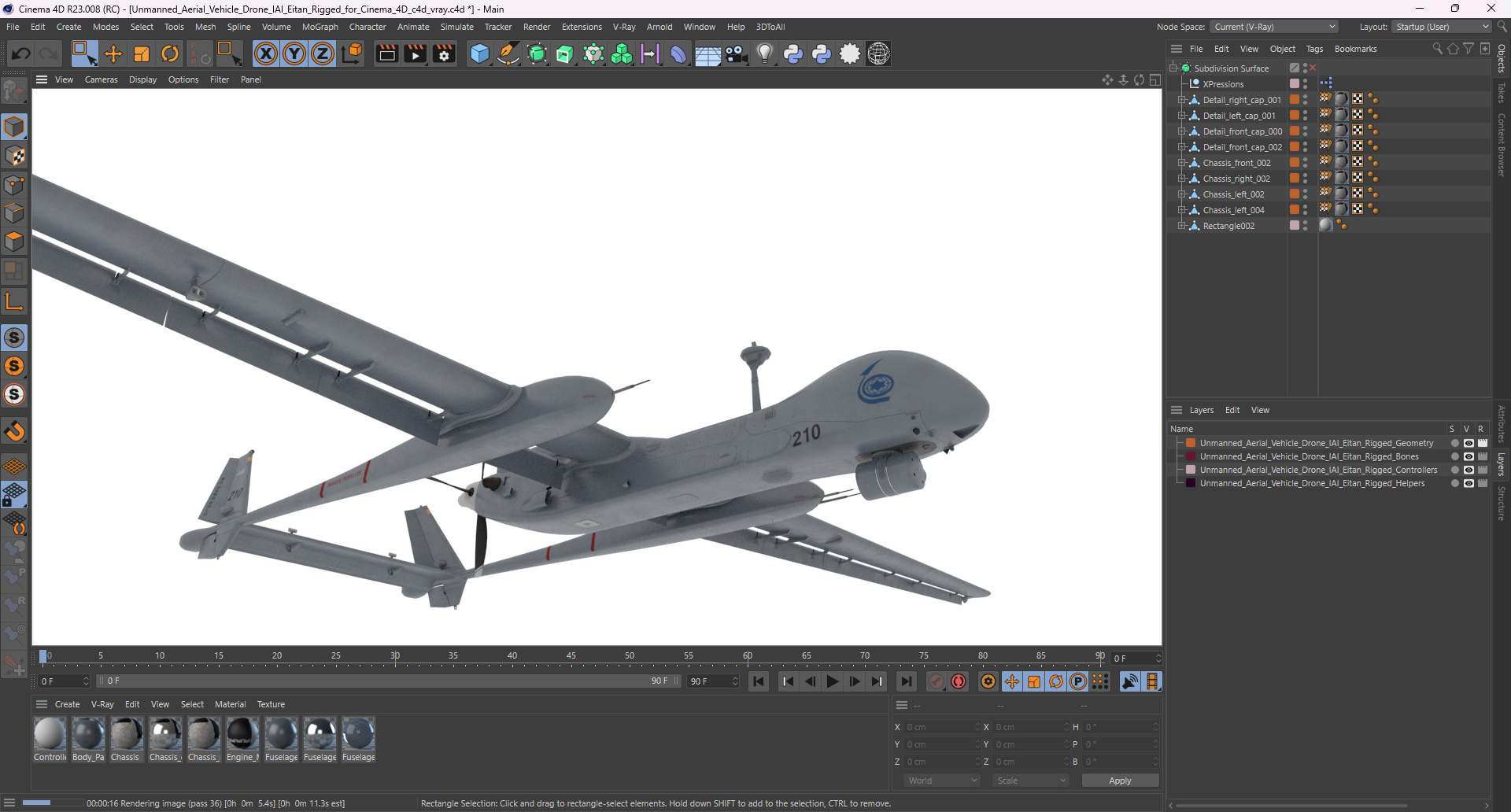The width and height of the screenshot is (1511, 812).
Task: Click the Light bulb icon
Action: pyautogui.click(x=764, y=54)
